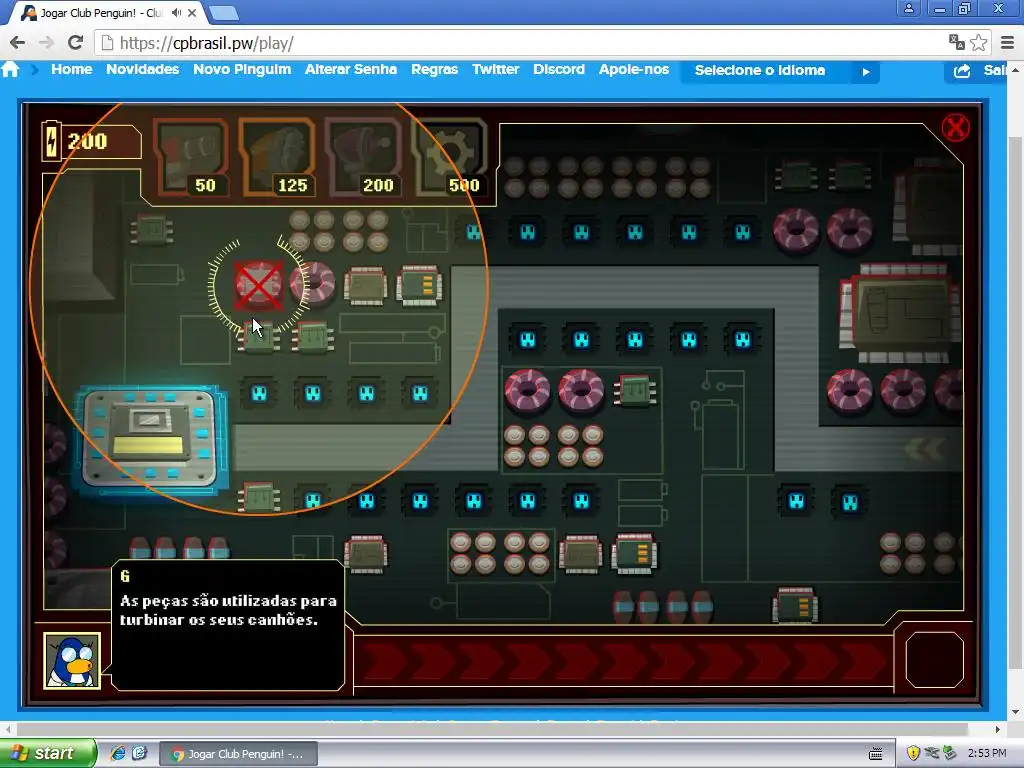The image size is (1024, 768).
Task: Select the 200-energy cannon tower
Action: (363, 157)
